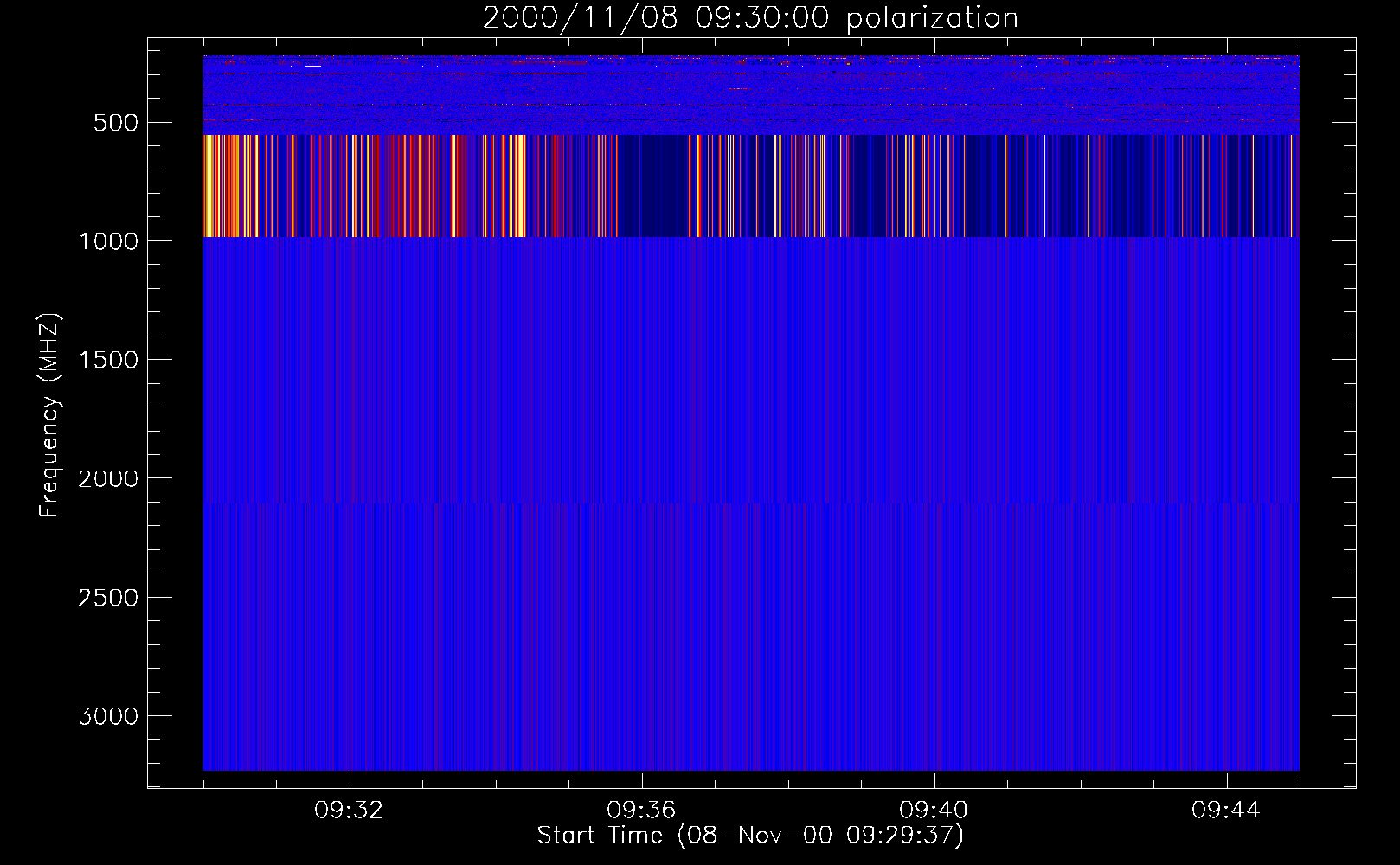Click the 3000 frequency tick label

108,716
